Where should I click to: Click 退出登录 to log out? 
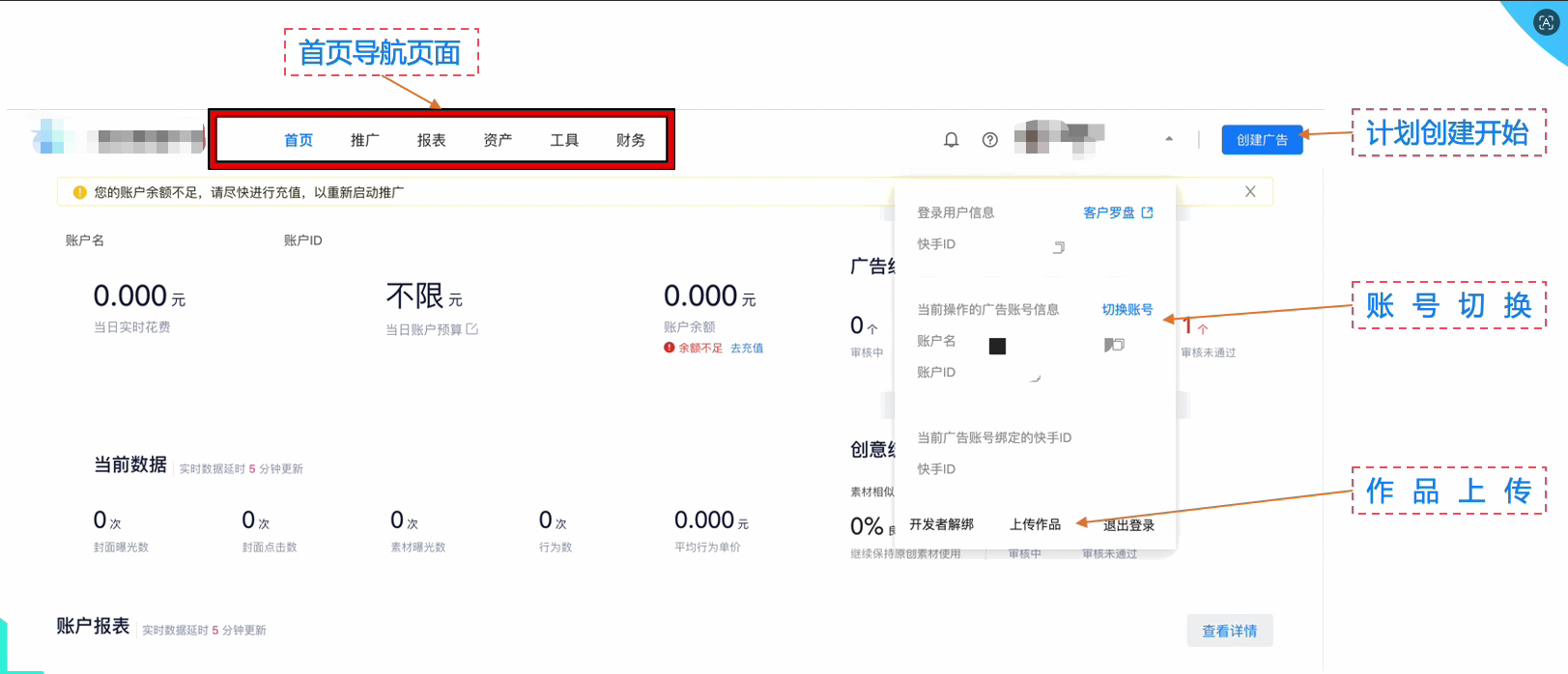point(1128,525)
